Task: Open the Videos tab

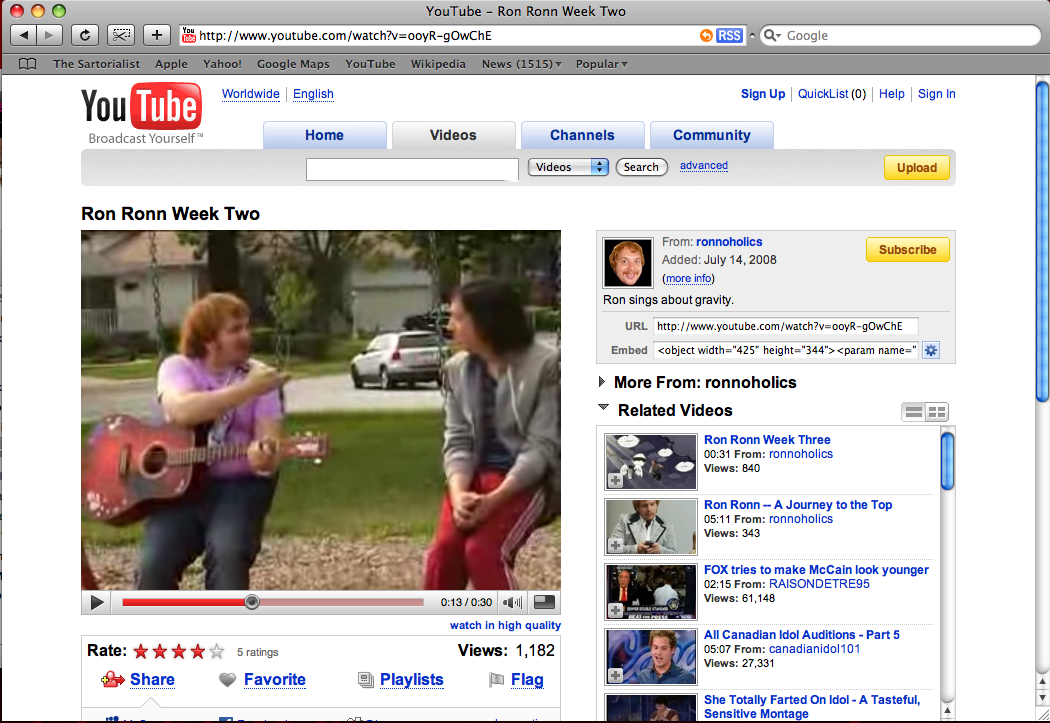Action: 453,135
